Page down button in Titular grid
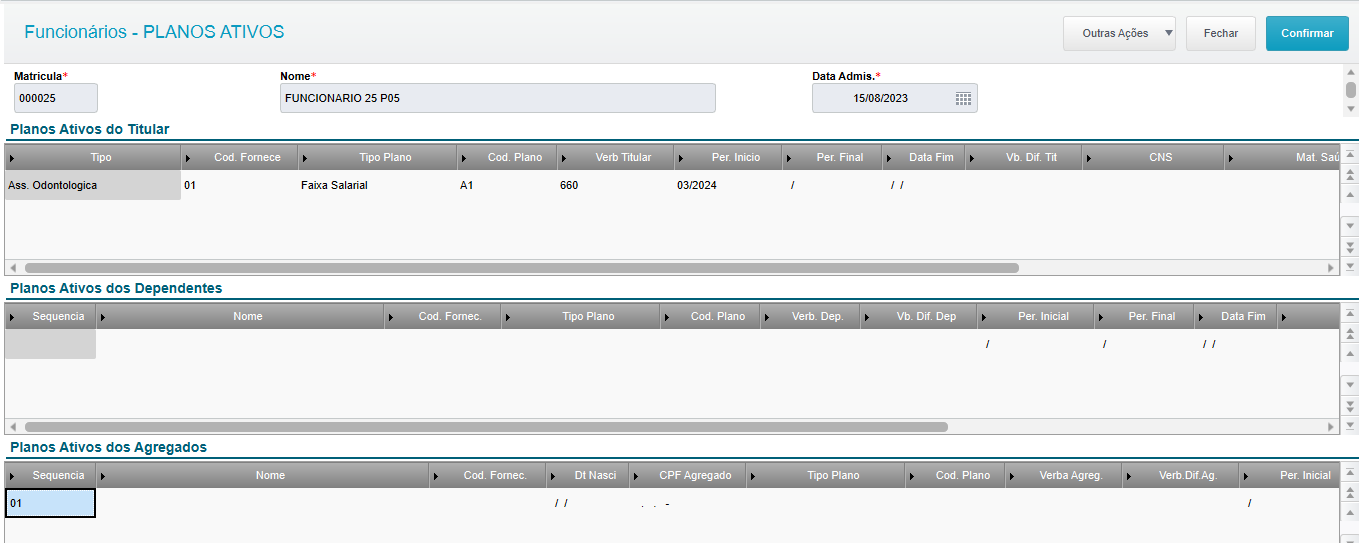 point(1350,246)
